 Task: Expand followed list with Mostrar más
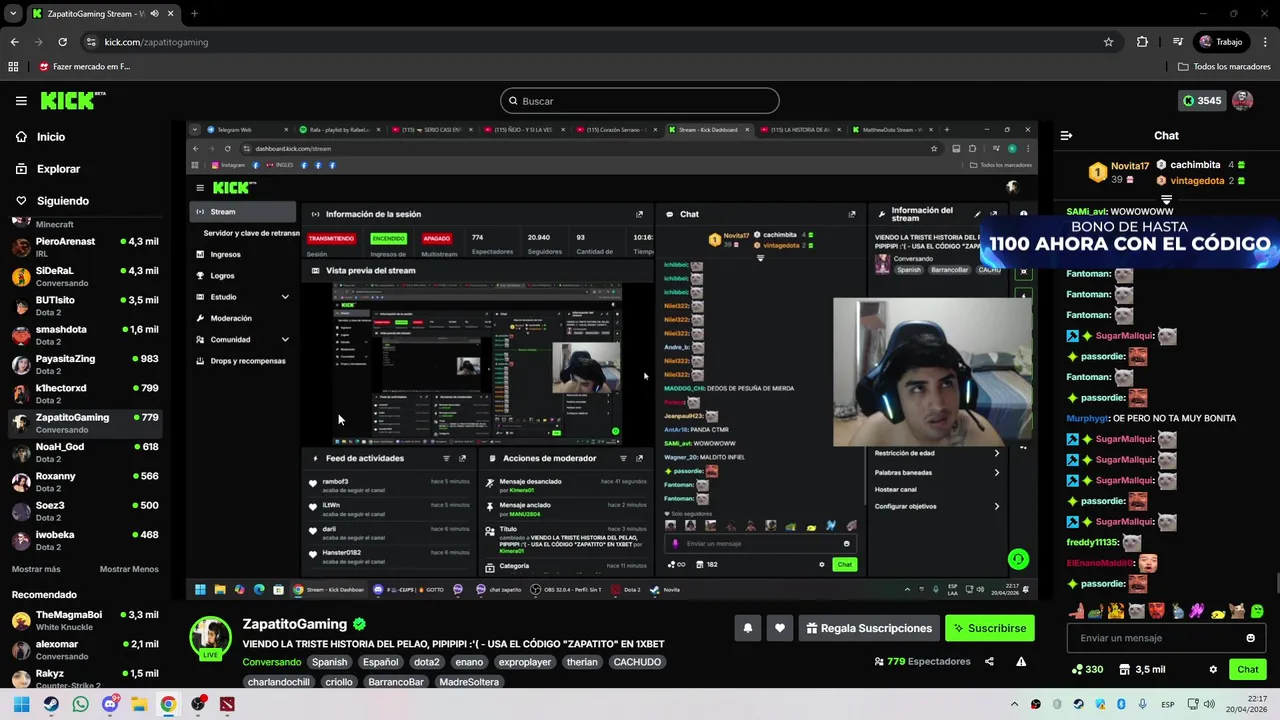36,569
